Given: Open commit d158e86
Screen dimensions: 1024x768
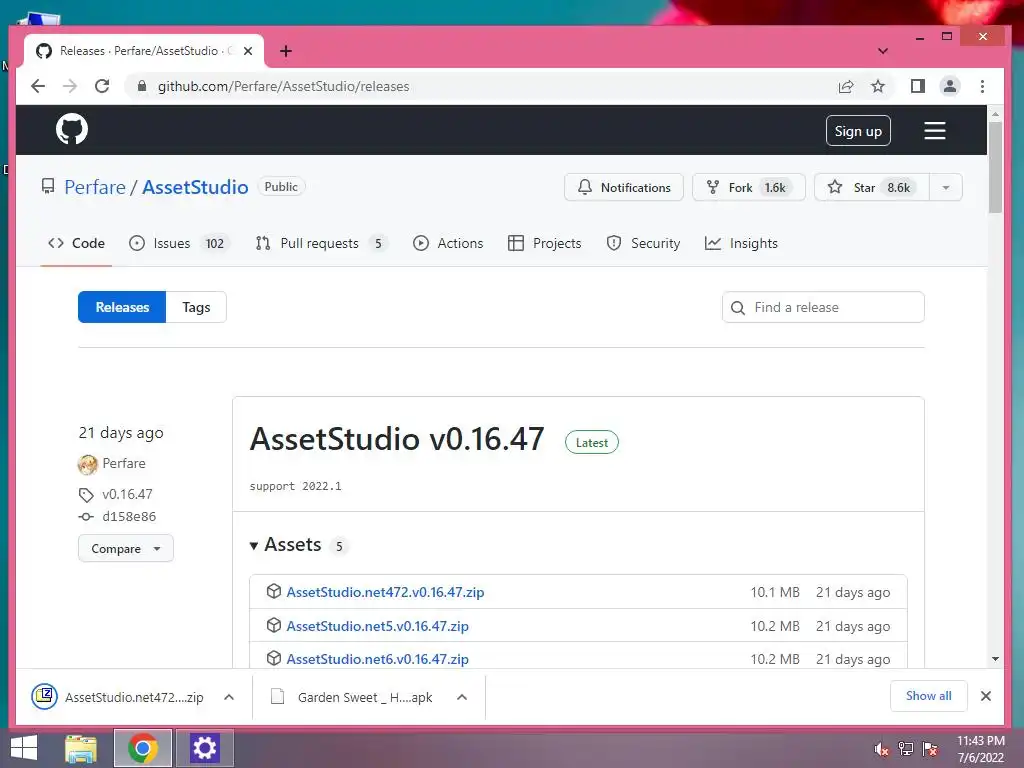Looking at the screenshot, I should pos(129,517).
